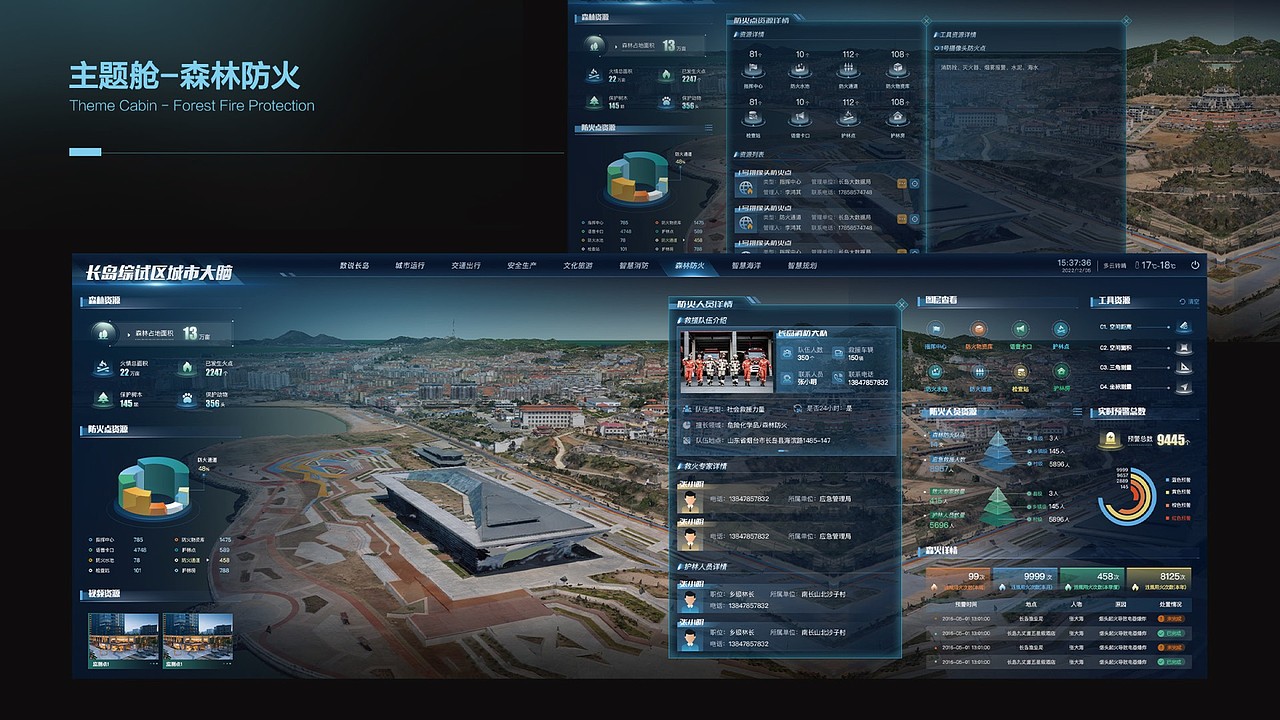Open the 458次 fire statistics card

coord(1091,581)
